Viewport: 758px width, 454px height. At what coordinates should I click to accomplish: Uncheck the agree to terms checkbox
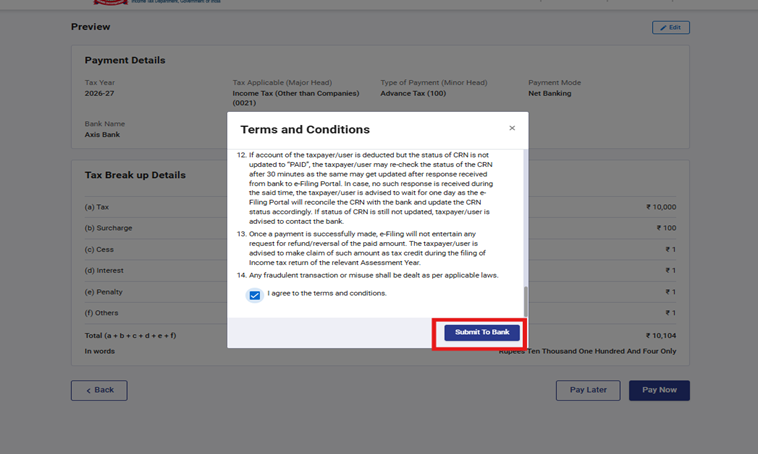255,295
